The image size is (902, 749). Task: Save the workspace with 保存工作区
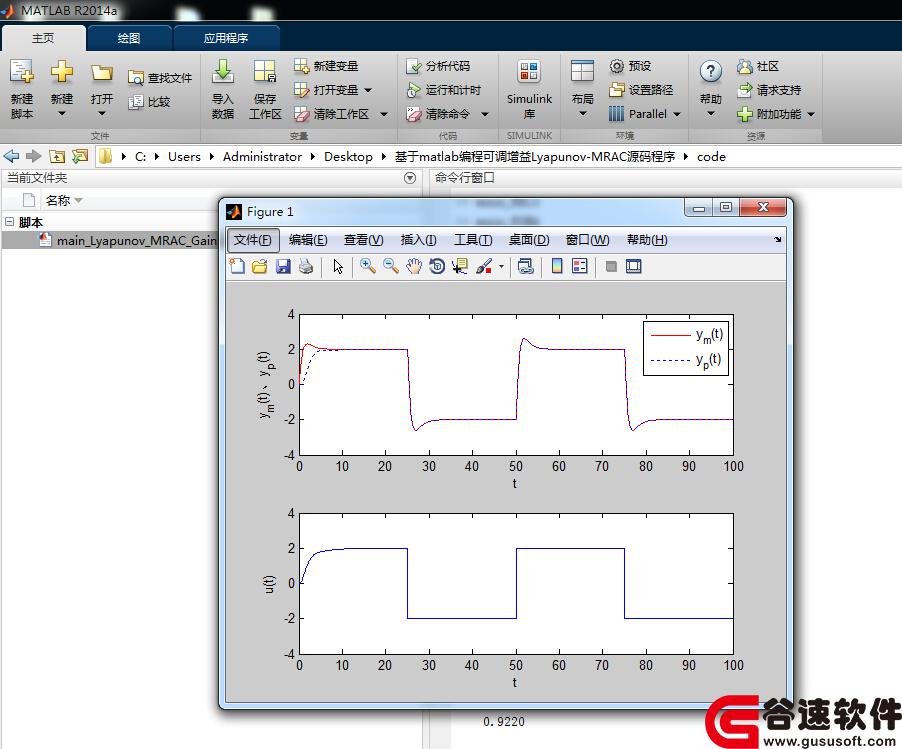[265, 88]
